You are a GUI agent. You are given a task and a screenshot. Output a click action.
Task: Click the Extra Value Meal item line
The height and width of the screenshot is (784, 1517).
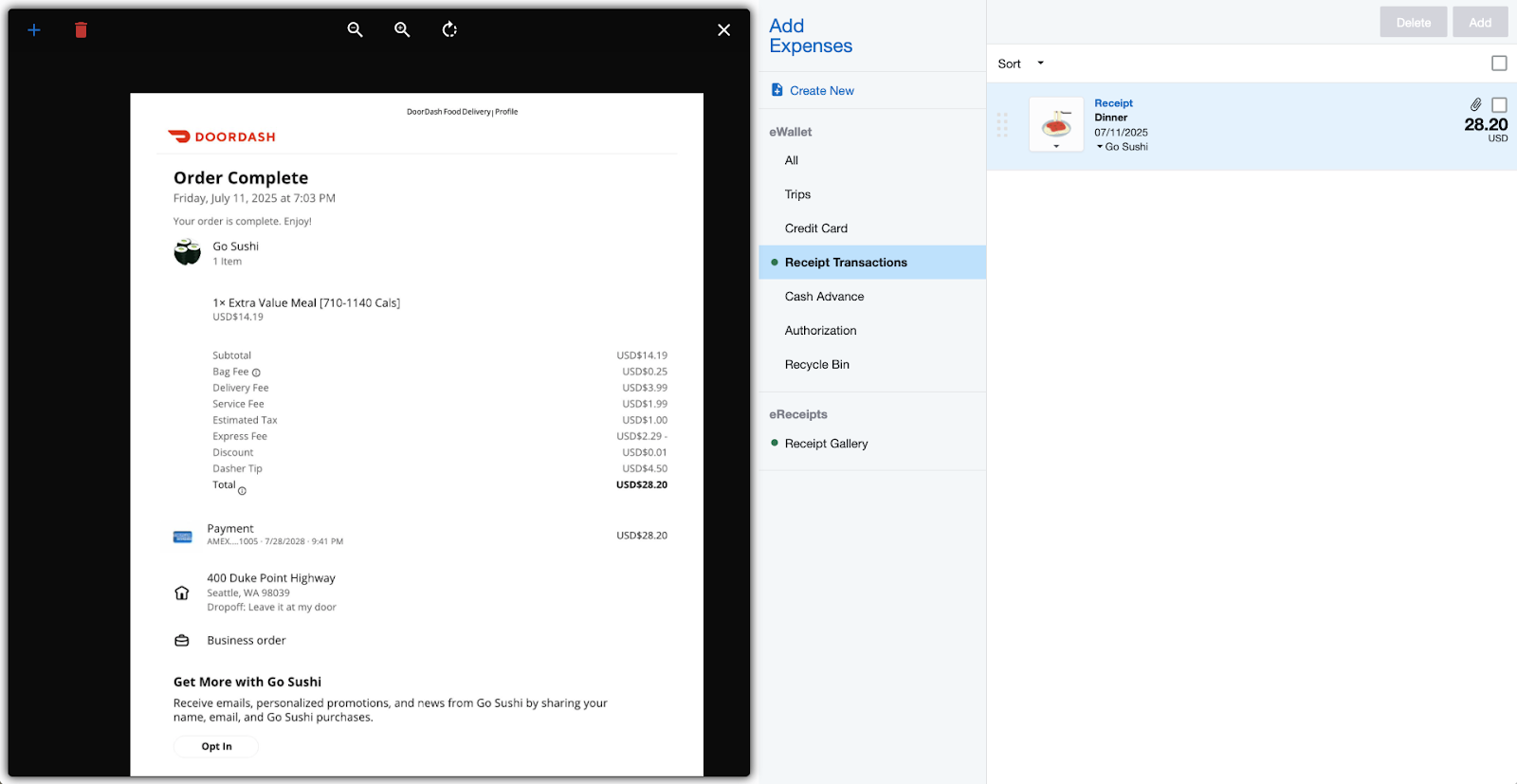coord(306,303)
